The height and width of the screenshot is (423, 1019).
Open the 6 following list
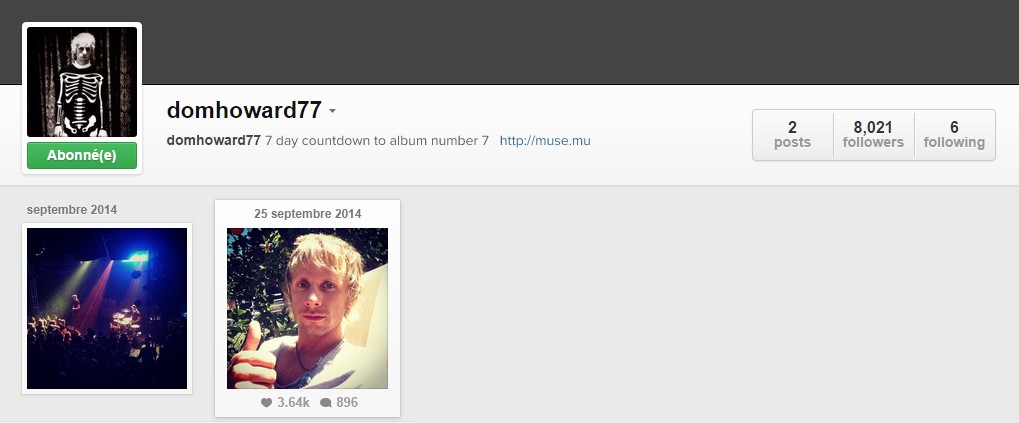tap(954, 135)
